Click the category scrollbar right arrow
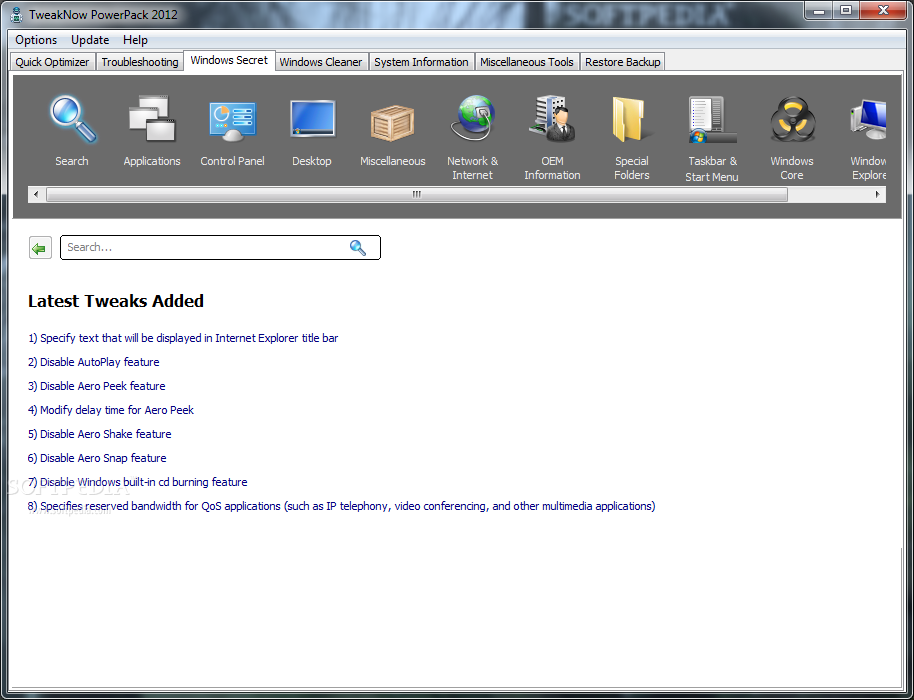 878,194
